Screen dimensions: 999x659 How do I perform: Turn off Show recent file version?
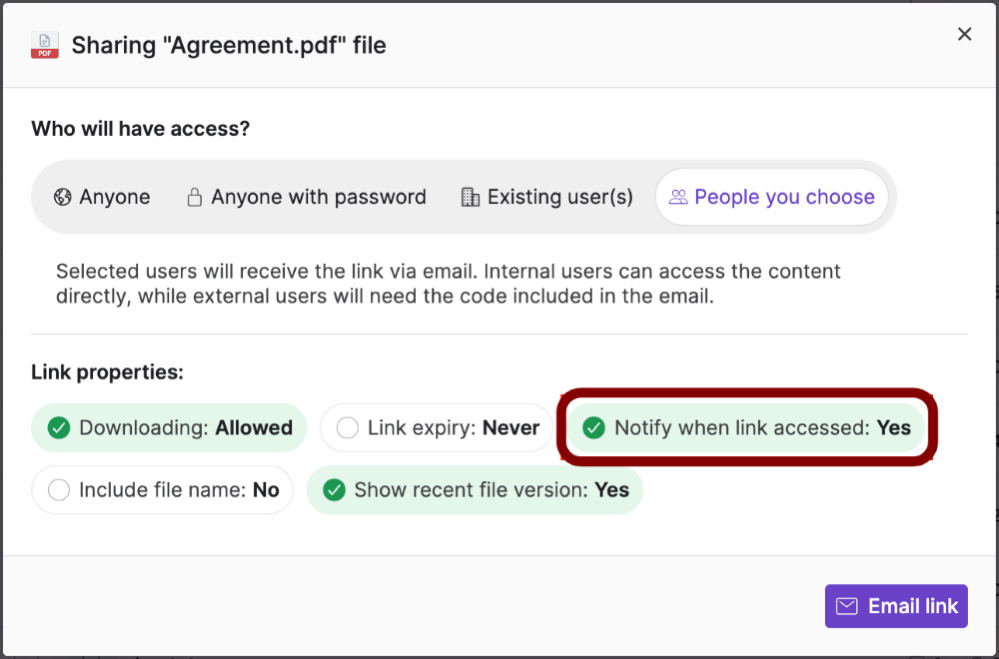474,490
